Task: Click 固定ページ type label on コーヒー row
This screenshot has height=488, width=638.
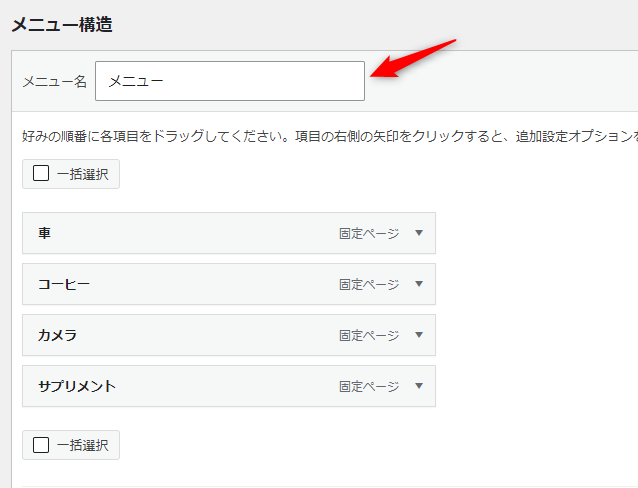Action: click(368, 285)
